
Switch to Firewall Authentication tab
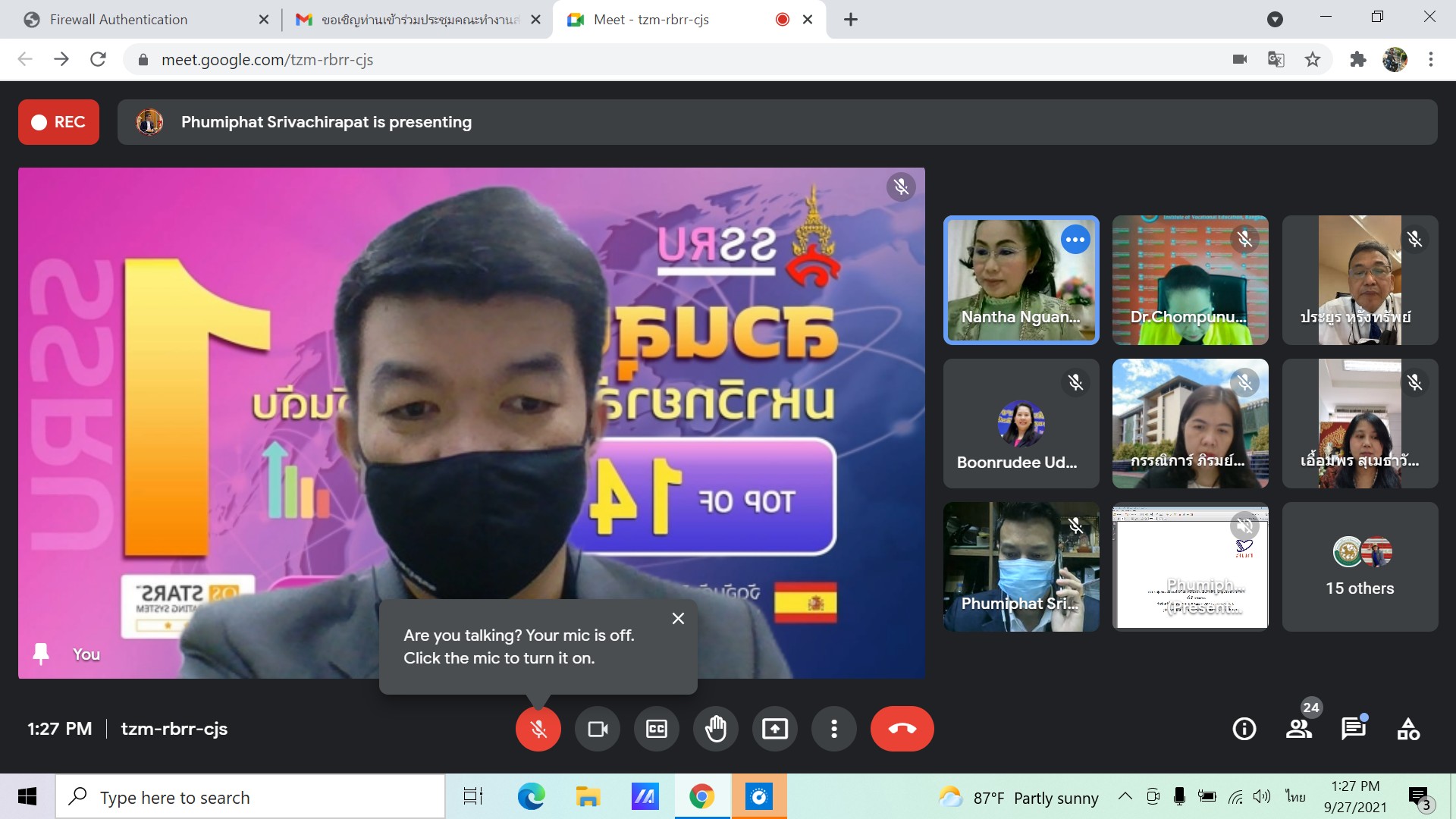pos(119,20)
